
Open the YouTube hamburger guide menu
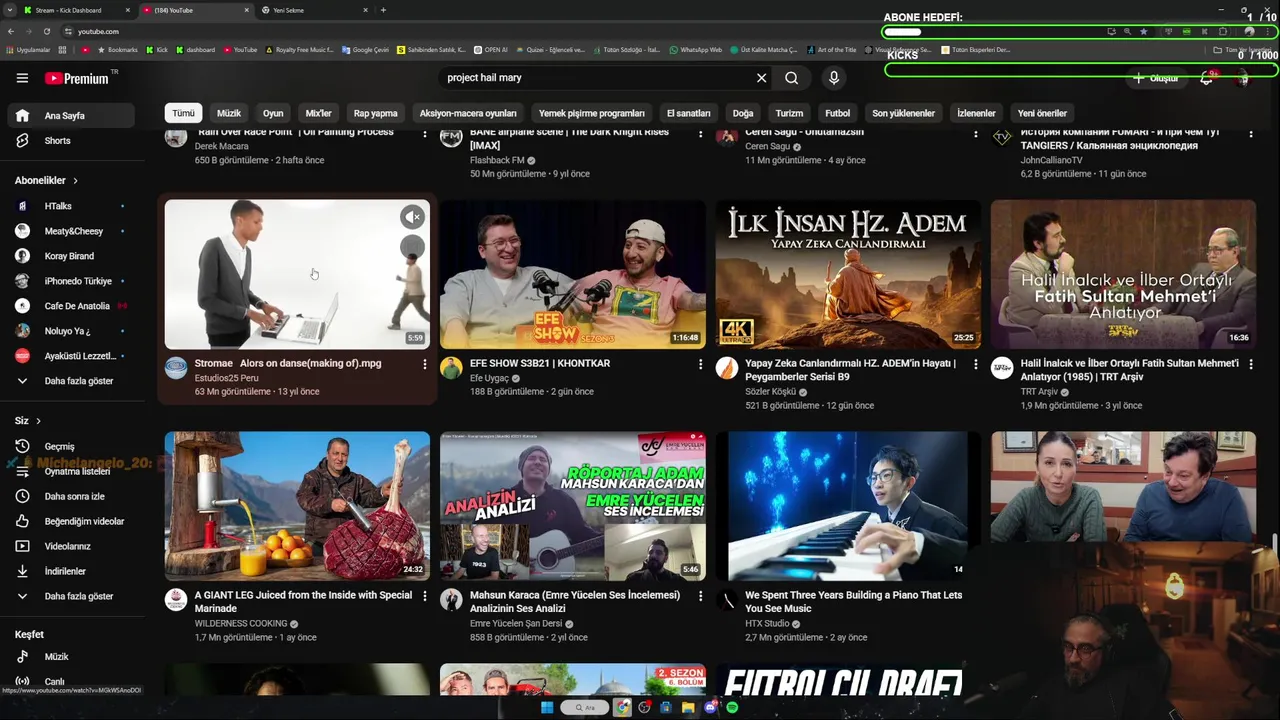coord(22,78)
